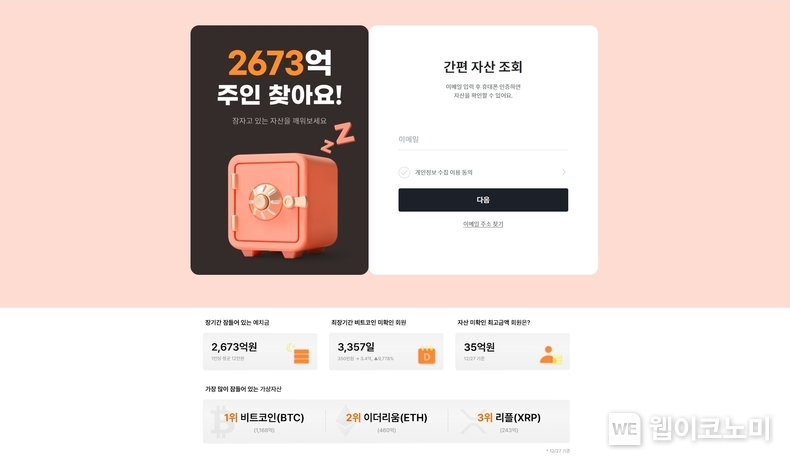Select 1위 비트코인(BTC) ranking item
The image size is (790, 464).
[264, 422]
